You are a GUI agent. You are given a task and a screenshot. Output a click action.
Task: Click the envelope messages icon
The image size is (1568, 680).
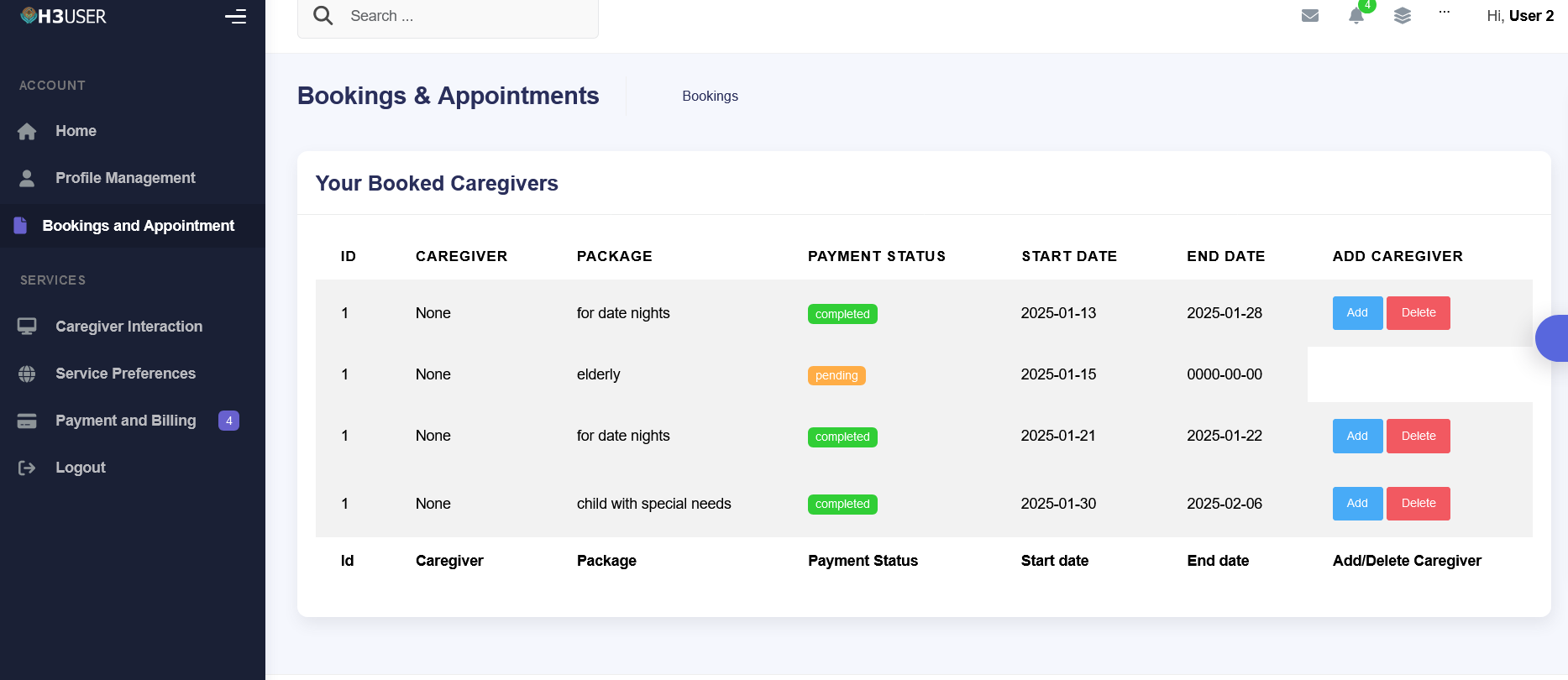point(1309,16)
